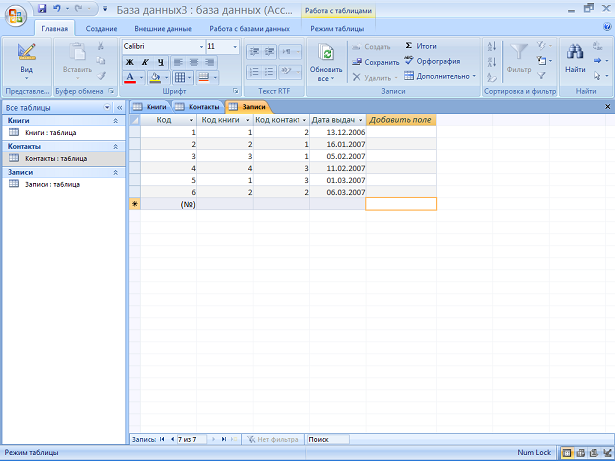Save with the quick access floppy icon
Screen dimensions: 615x461
coord(42,9)
